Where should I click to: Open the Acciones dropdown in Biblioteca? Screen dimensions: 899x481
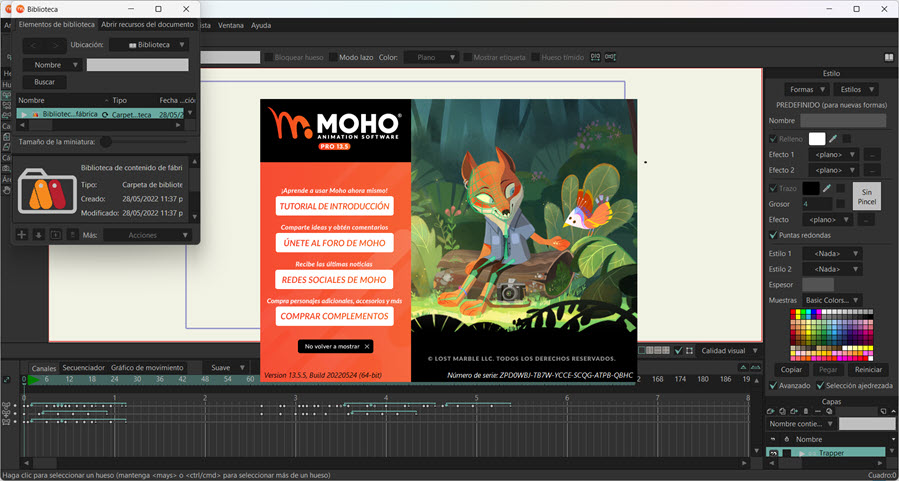(147, 235)
